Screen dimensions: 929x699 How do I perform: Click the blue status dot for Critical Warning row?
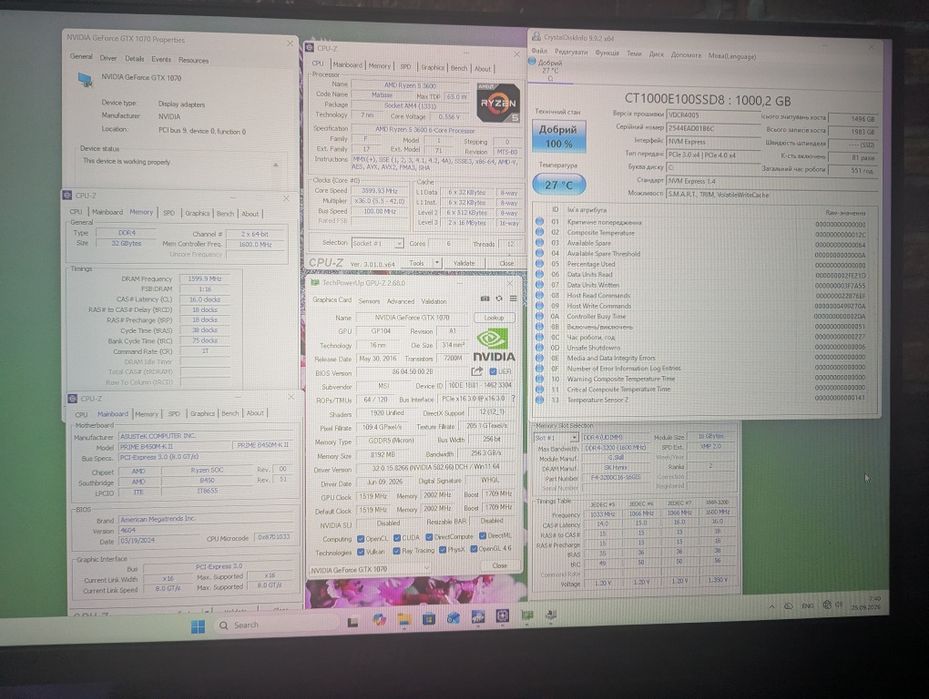coord(540,222)
